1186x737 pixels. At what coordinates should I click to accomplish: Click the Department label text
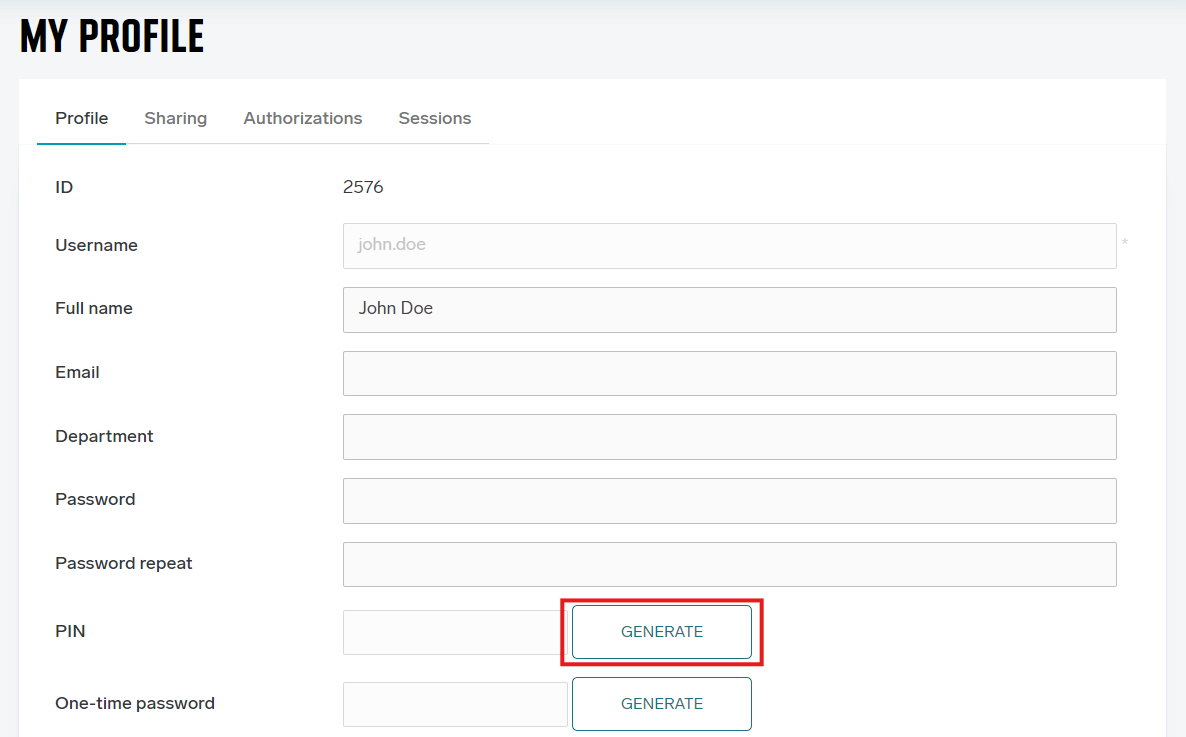pos(104,436)
